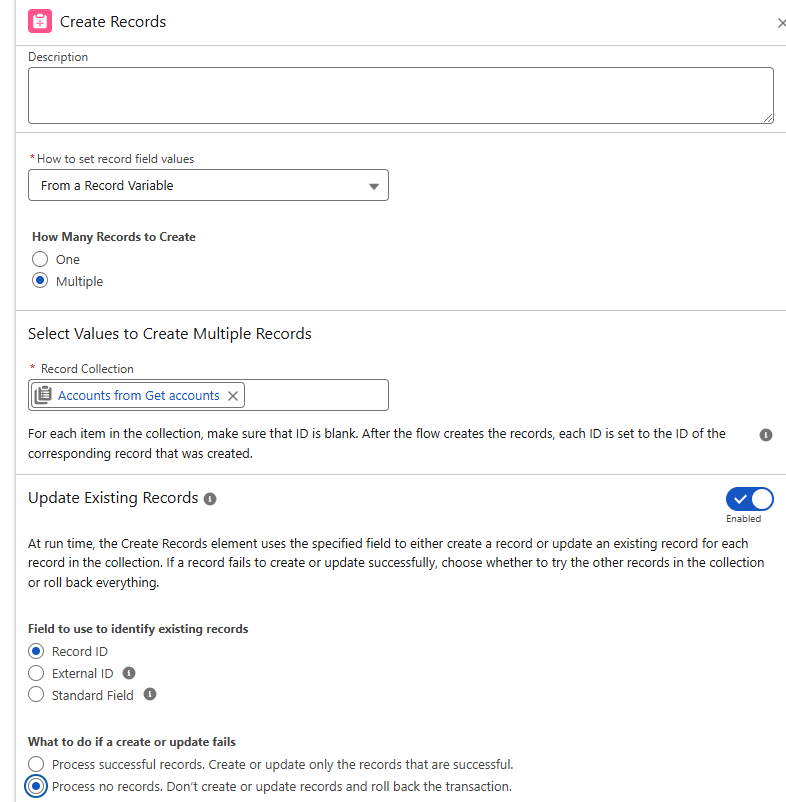Close the Create Records panel
Viewport: 786px width, 802px height.
pyautogui.click(x=781, y=23)
